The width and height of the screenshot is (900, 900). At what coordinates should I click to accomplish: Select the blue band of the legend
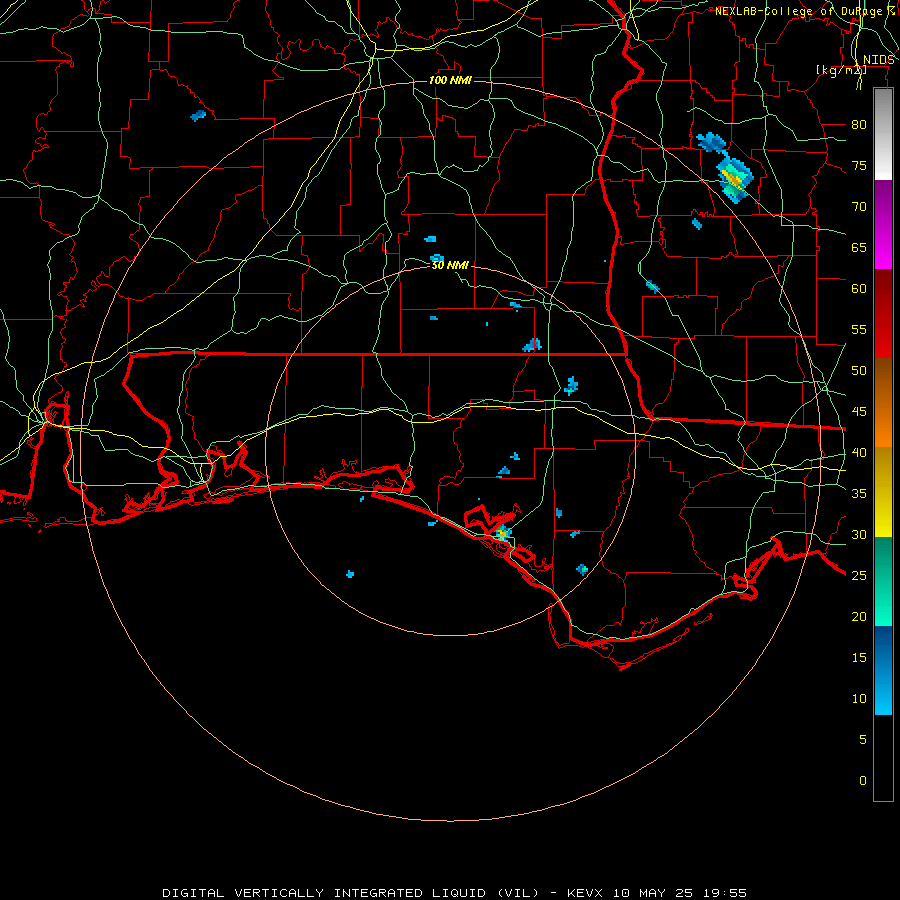pyautogui.click(x=883, y=670)
